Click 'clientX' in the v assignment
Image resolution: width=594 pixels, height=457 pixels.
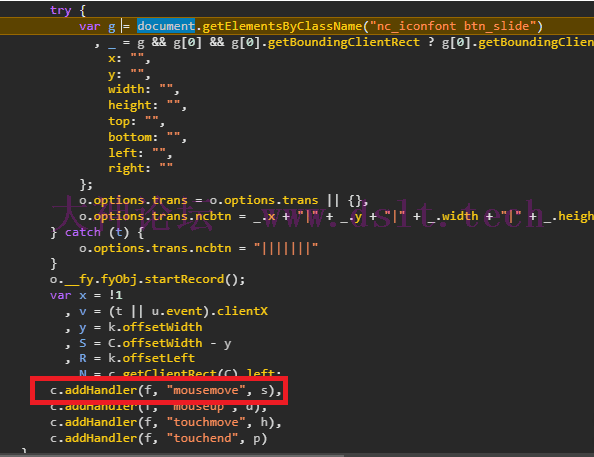pyautogui.click(x=242, y=311)
